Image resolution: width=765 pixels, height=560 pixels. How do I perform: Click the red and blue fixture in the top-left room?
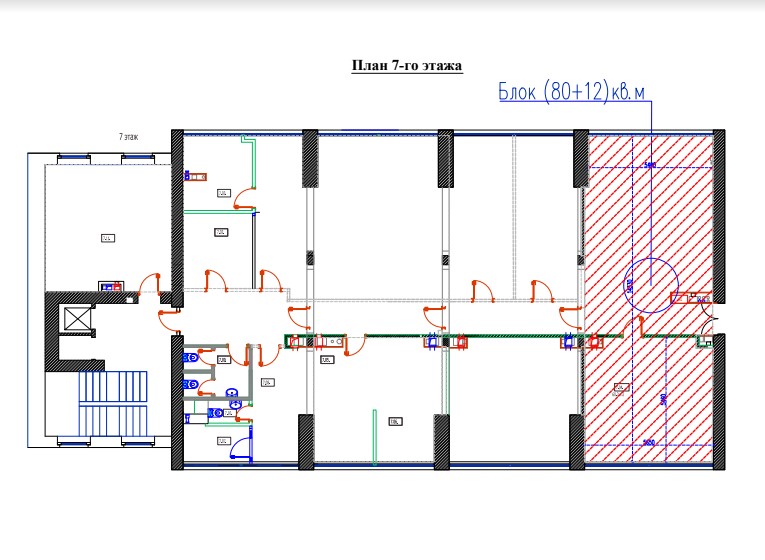click(x=196, y=177)
